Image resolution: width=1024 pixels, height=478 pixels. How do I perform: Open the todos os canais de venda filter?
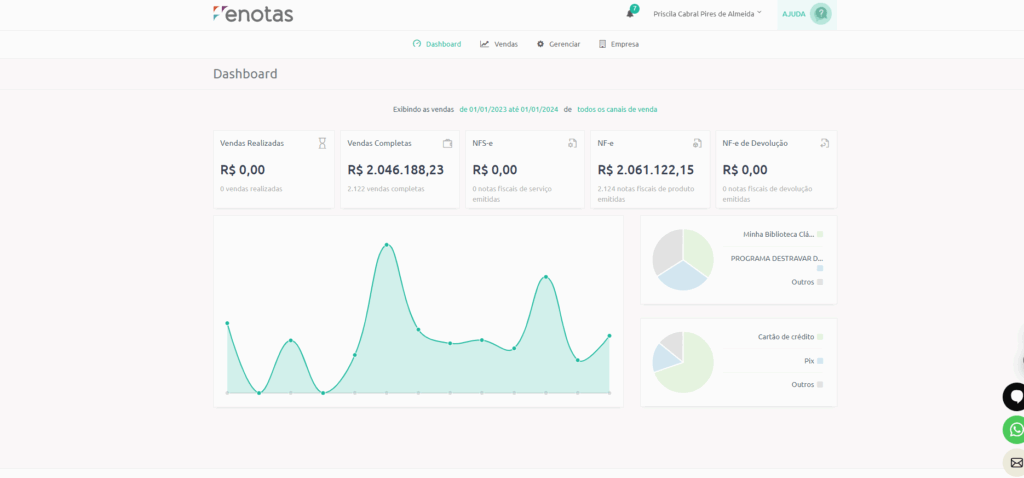point(617,110)
